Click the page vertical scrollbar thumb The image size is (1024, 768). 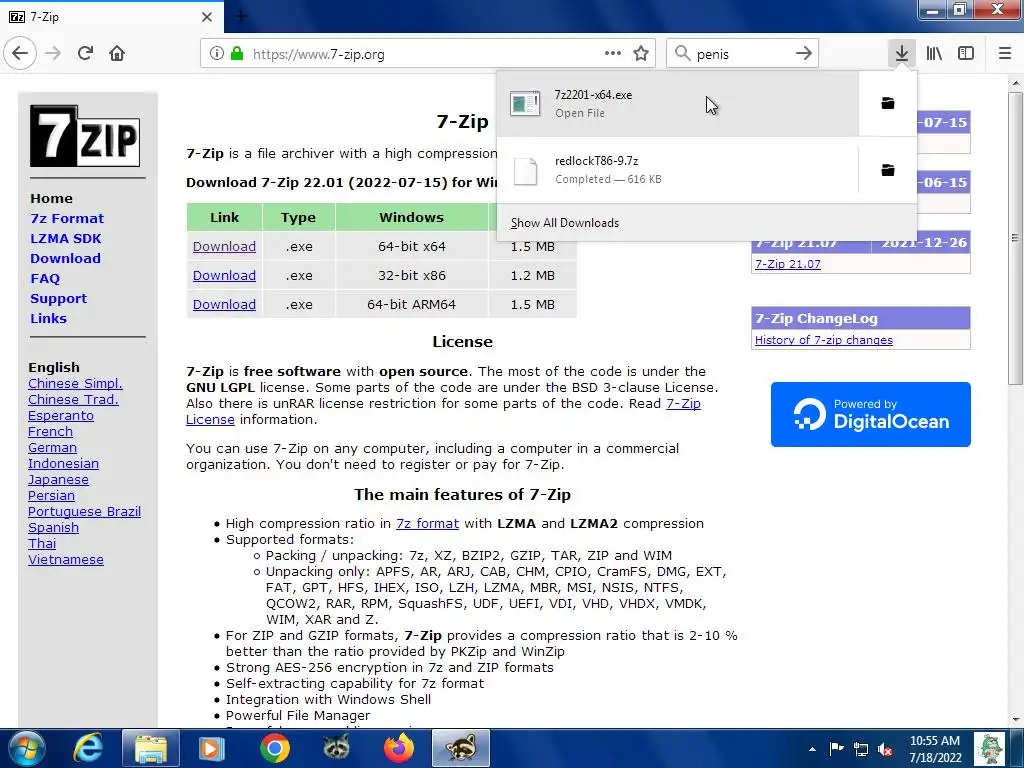[1015, 238]
